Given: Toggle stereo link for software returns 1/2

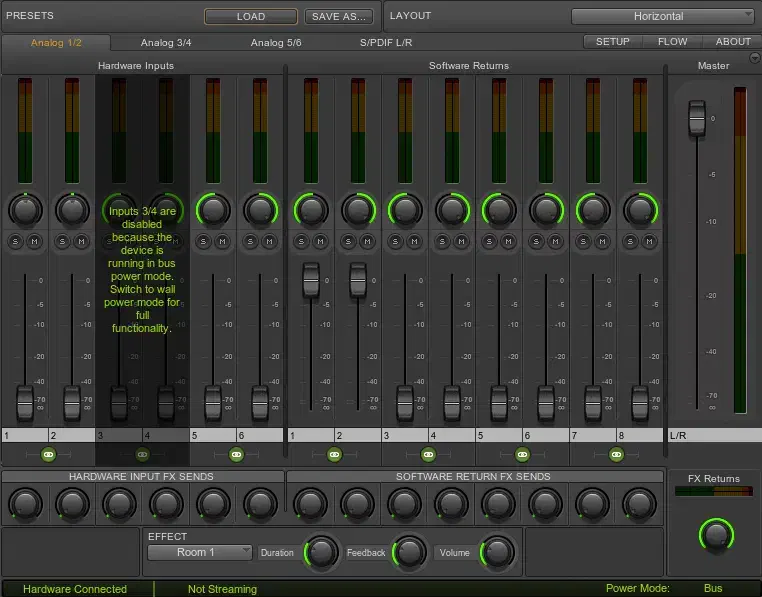Looking at the screenshot, I should pyautogui.click(x=334, y=454).
